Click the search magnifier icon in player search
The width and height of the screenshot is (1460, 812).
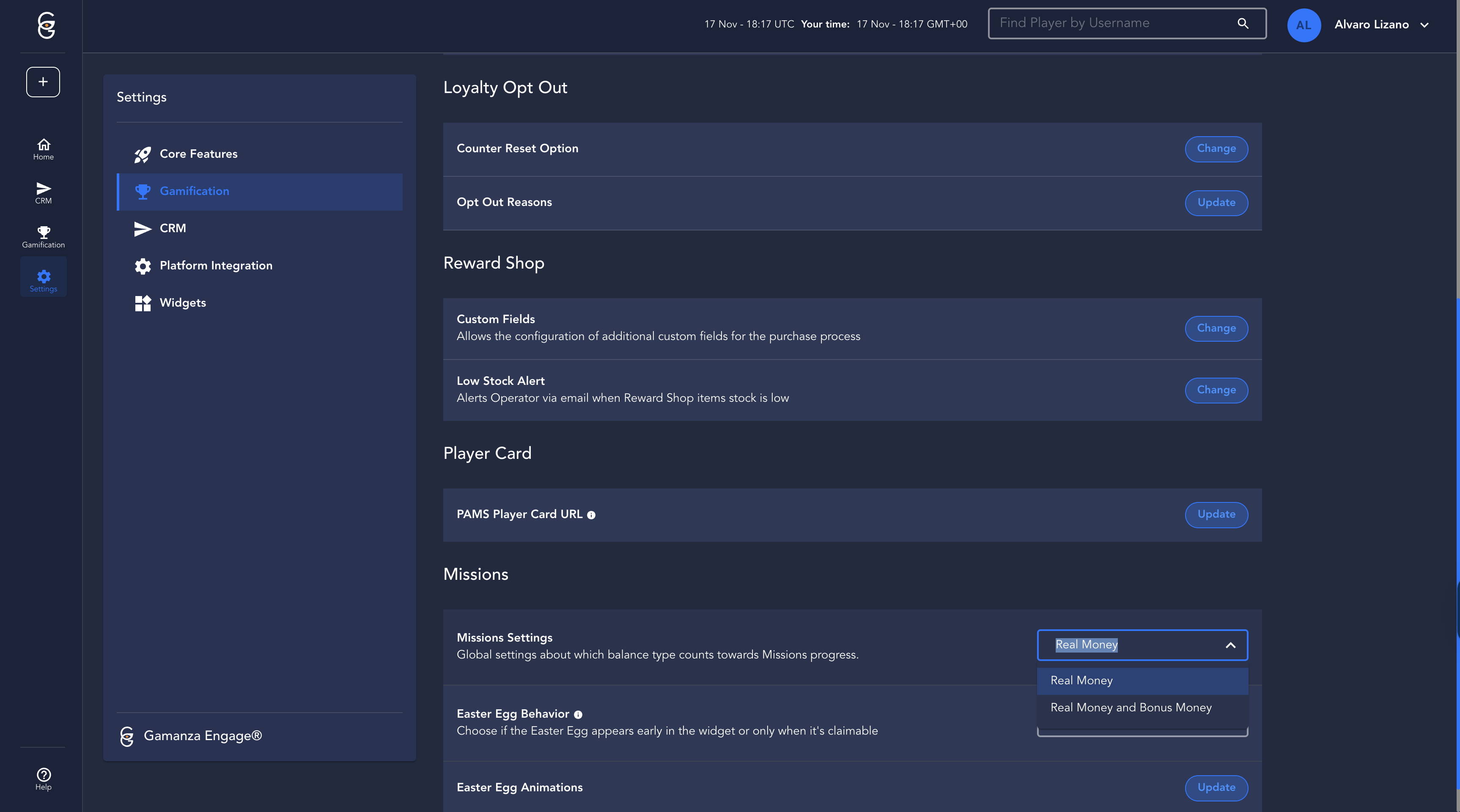point(1242,23)
